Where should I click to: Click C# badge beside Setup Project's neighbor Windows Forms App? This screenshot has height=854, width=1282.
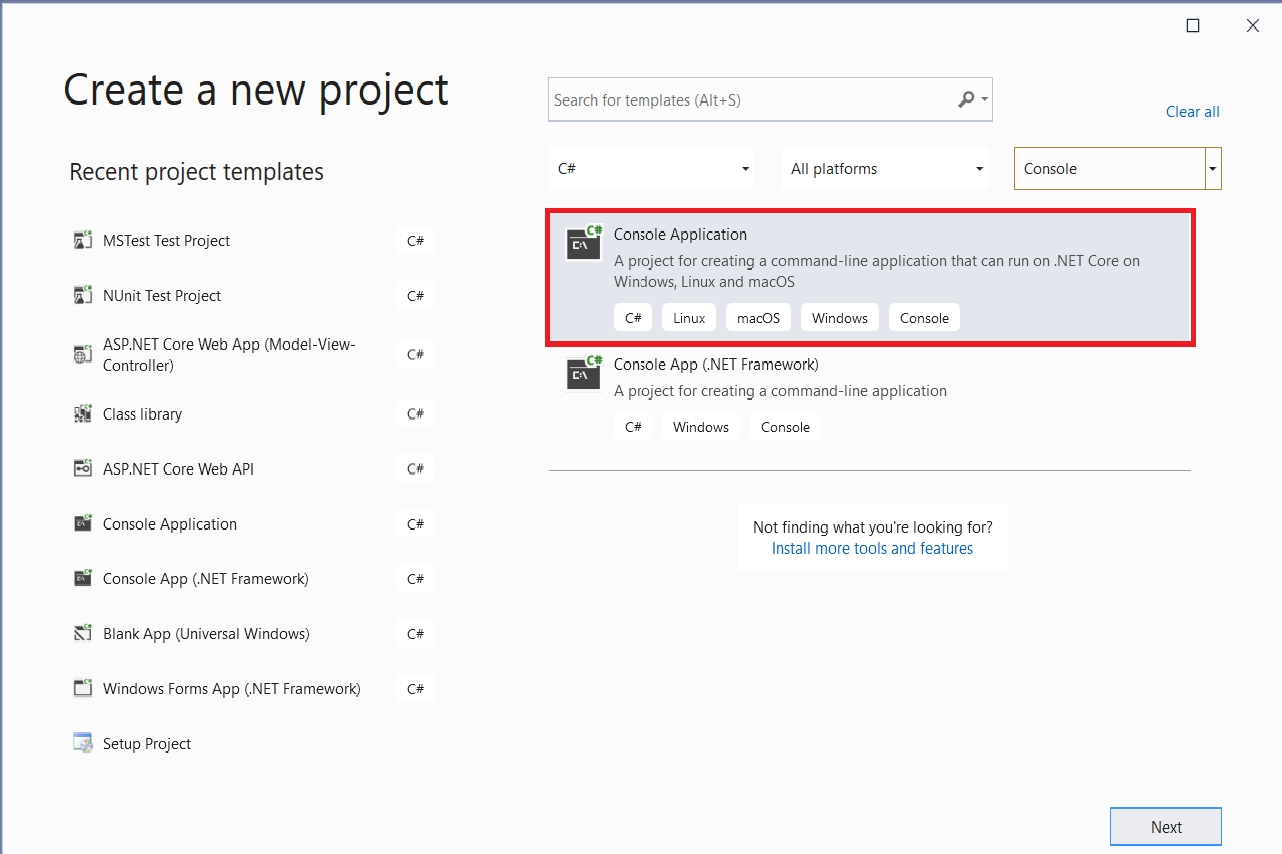415,689
